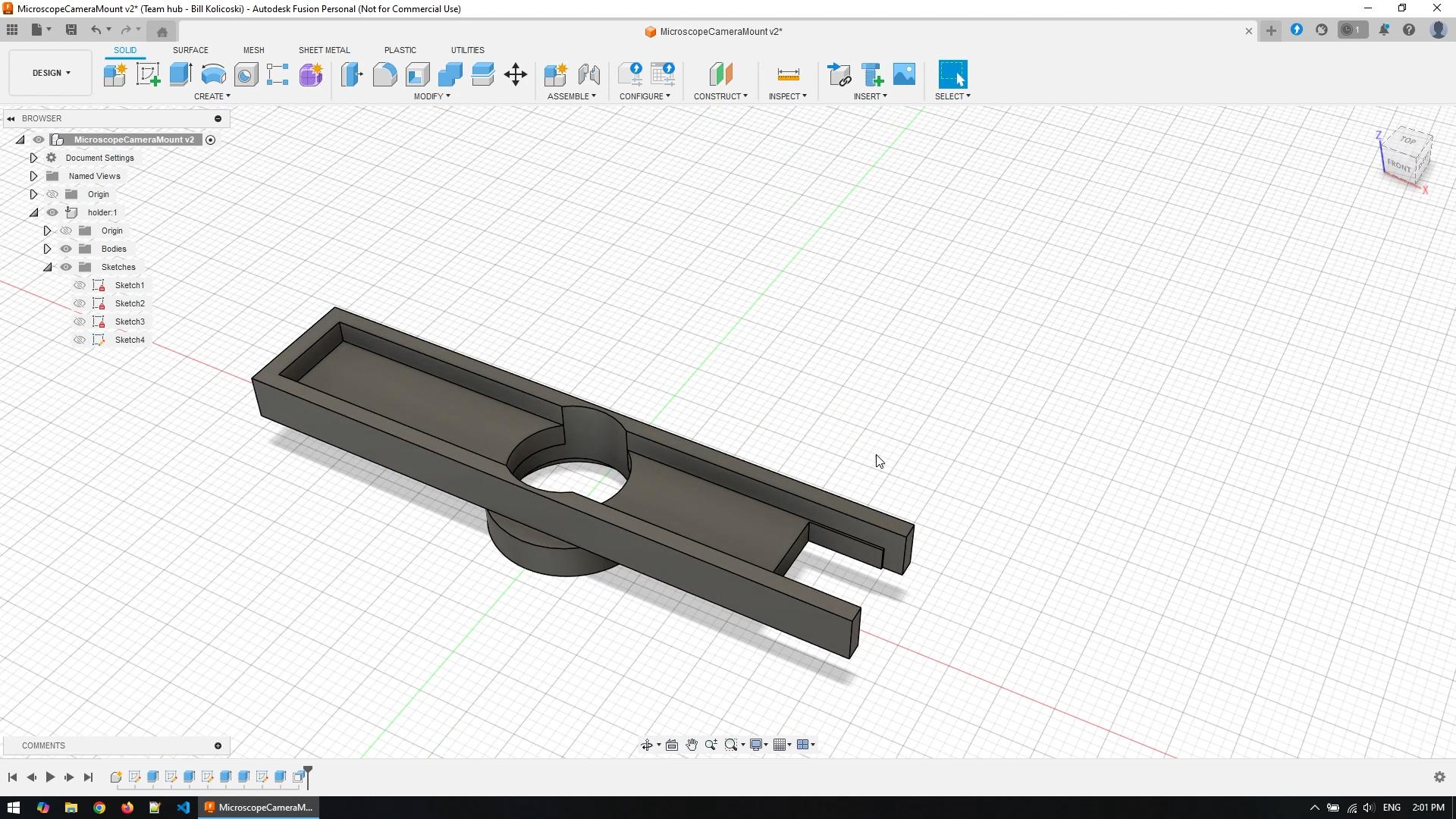This screenshot has height=819, width=1456.
Task: Jump timeline to the beginning
Action: (x=12, y=777)
